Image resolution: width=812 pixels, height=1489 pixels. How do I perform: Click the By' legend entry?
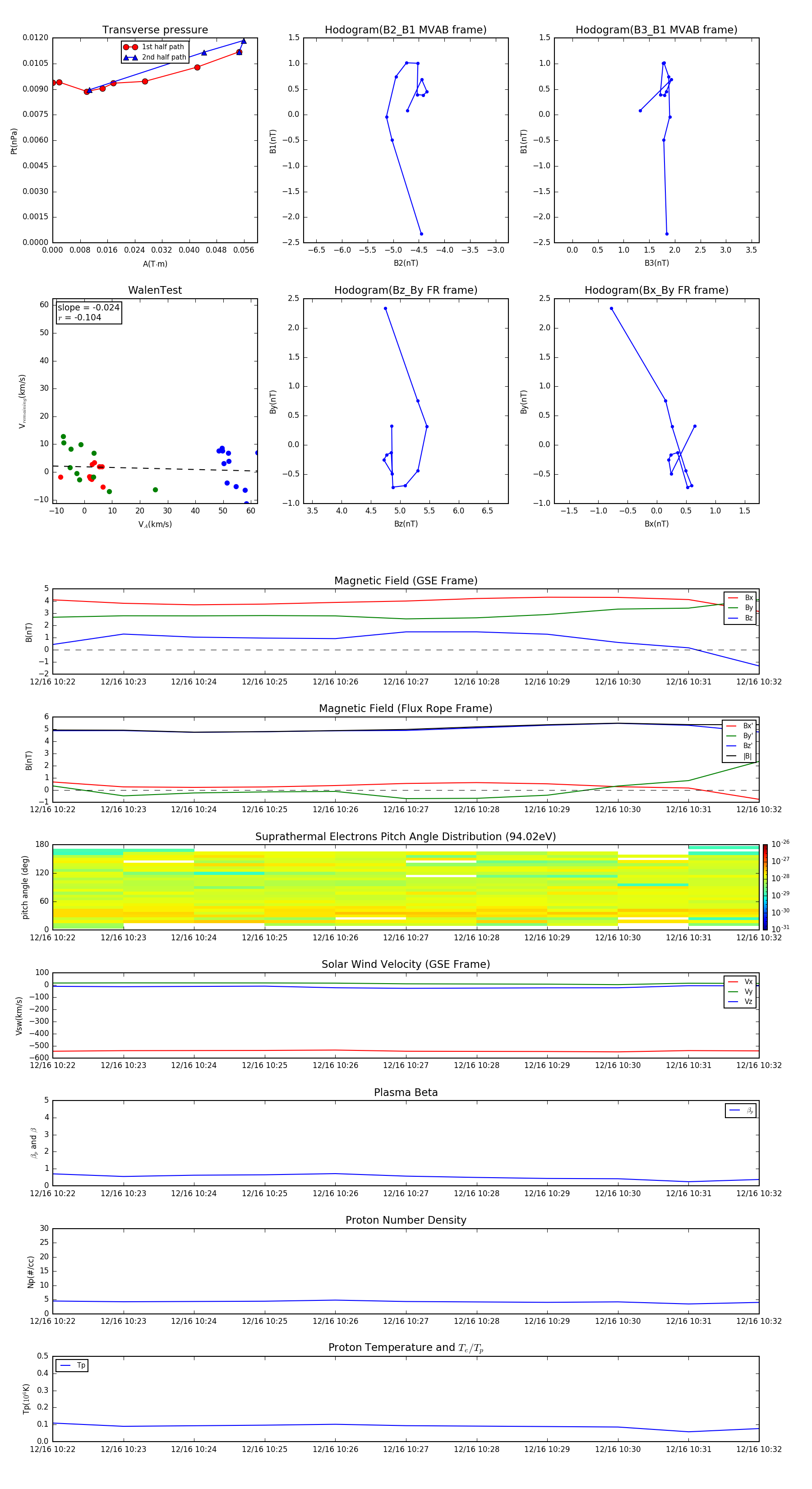(739, 736)
